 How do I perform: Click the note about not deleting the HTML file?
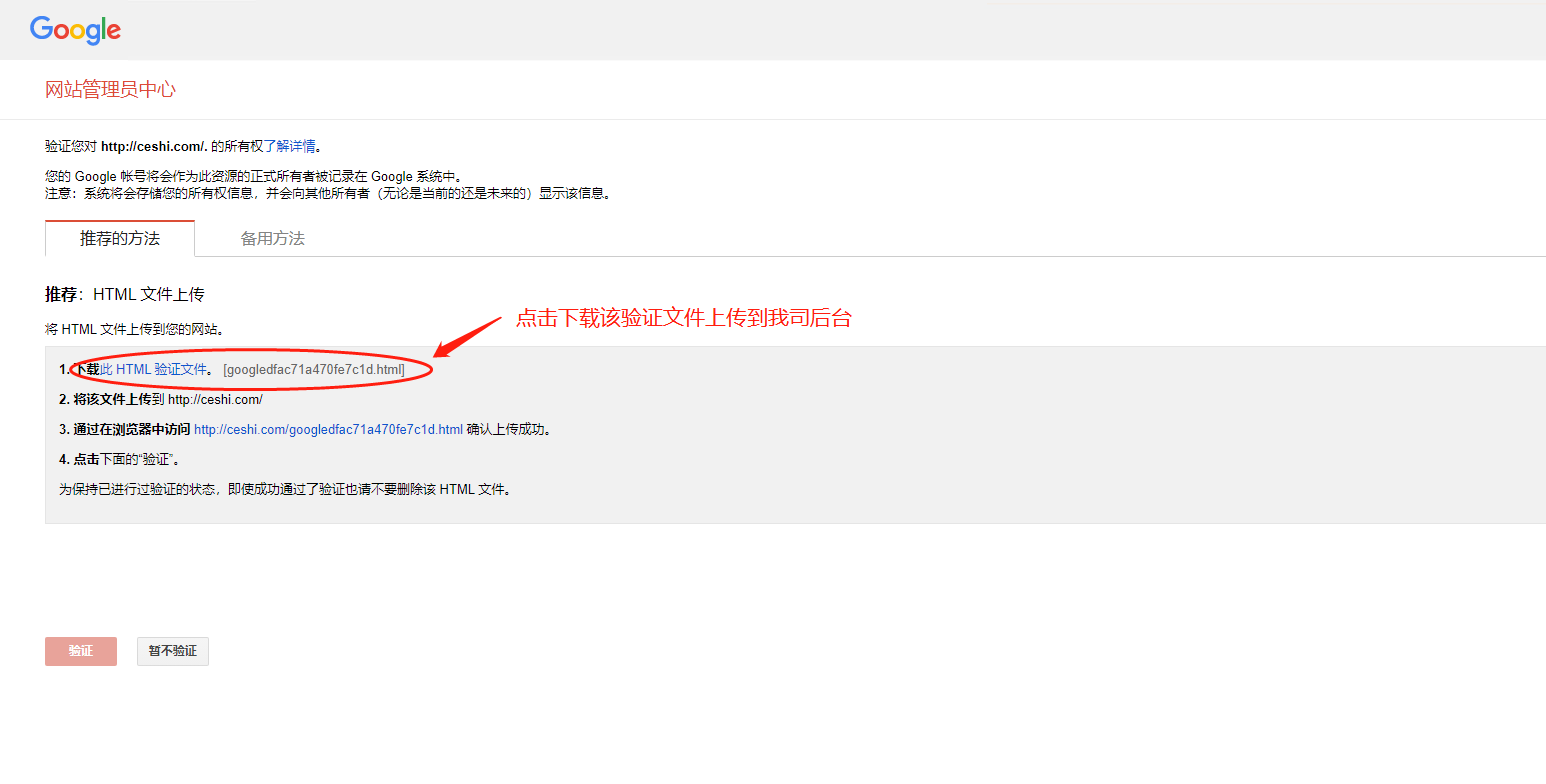[x=285, y=490]
